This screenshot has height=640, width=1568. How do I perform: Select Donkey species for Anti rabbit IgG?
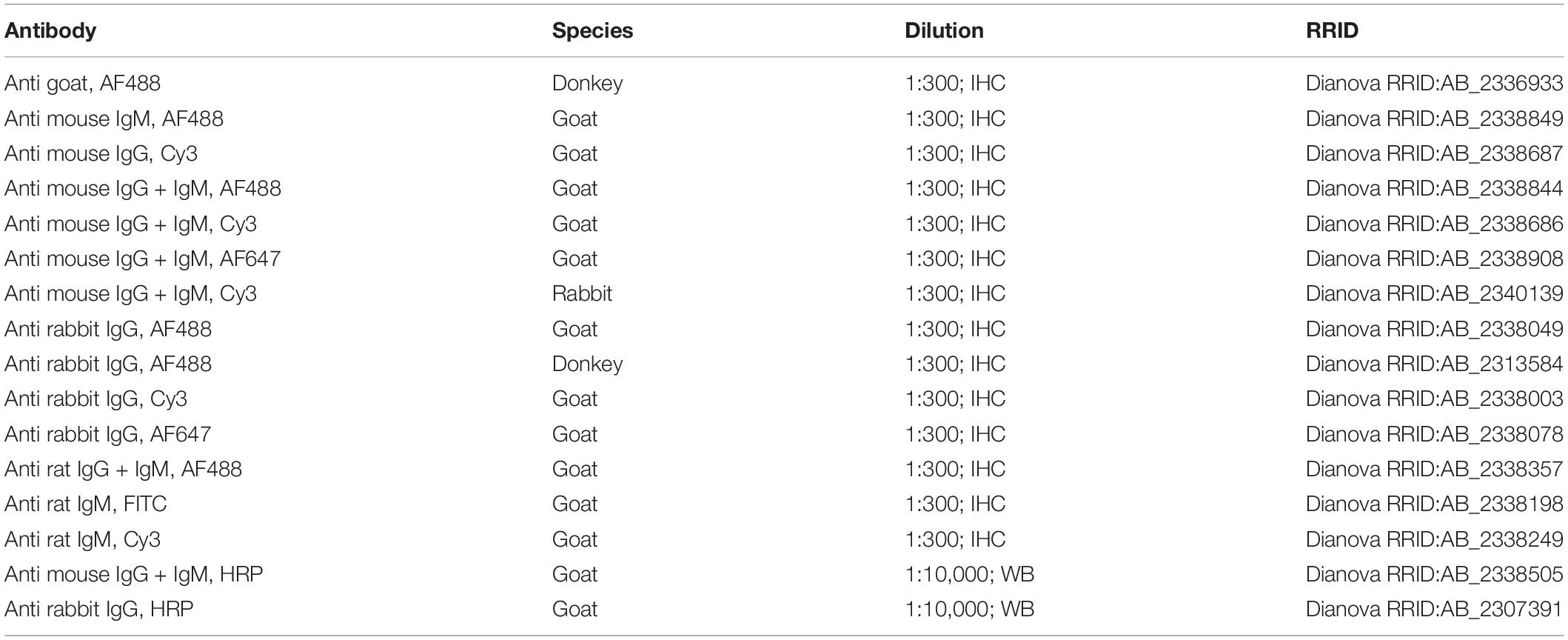coord(587,364)
